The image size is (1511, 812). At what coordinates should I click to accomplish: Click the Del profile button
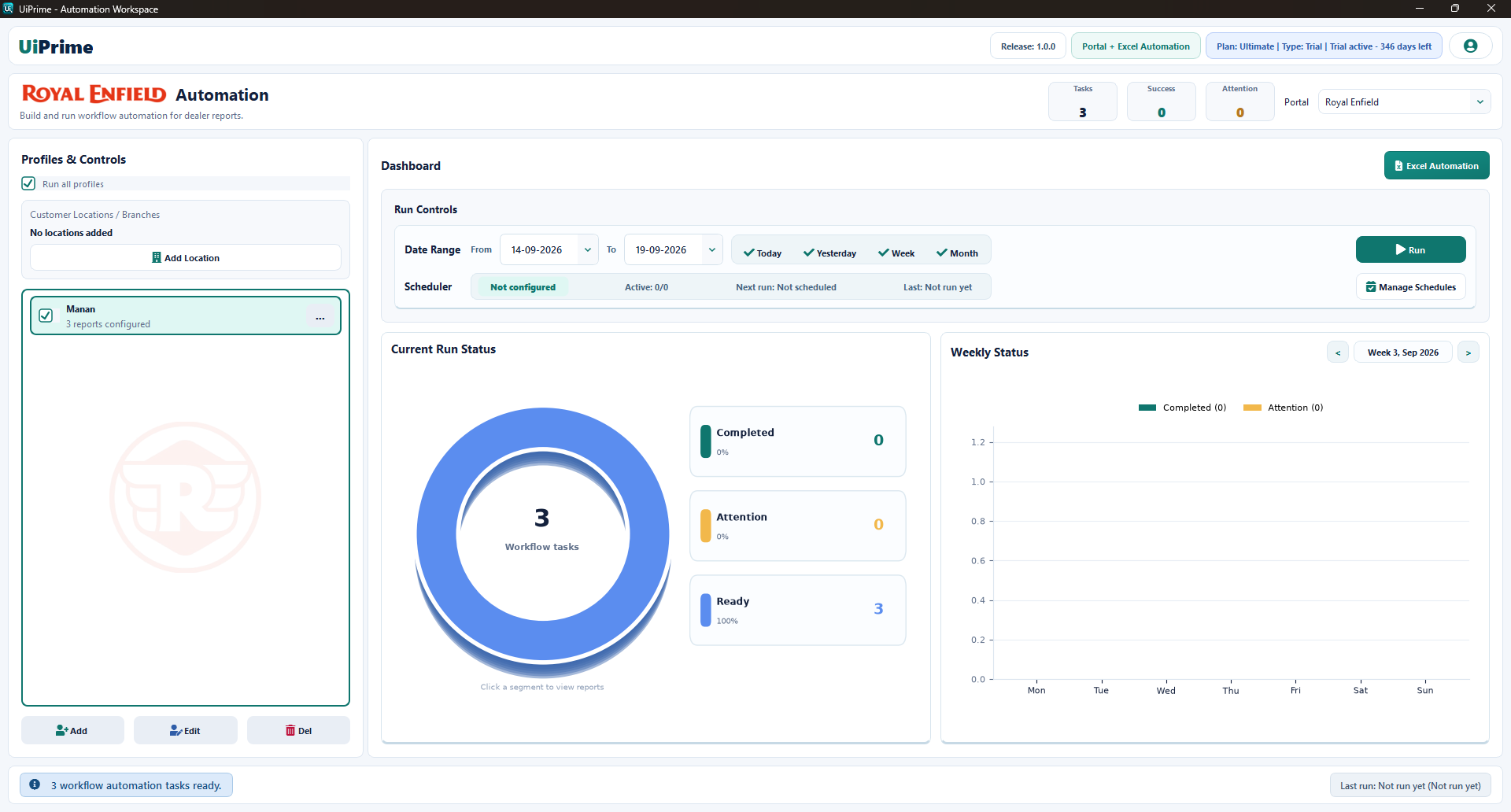point(298,730)
